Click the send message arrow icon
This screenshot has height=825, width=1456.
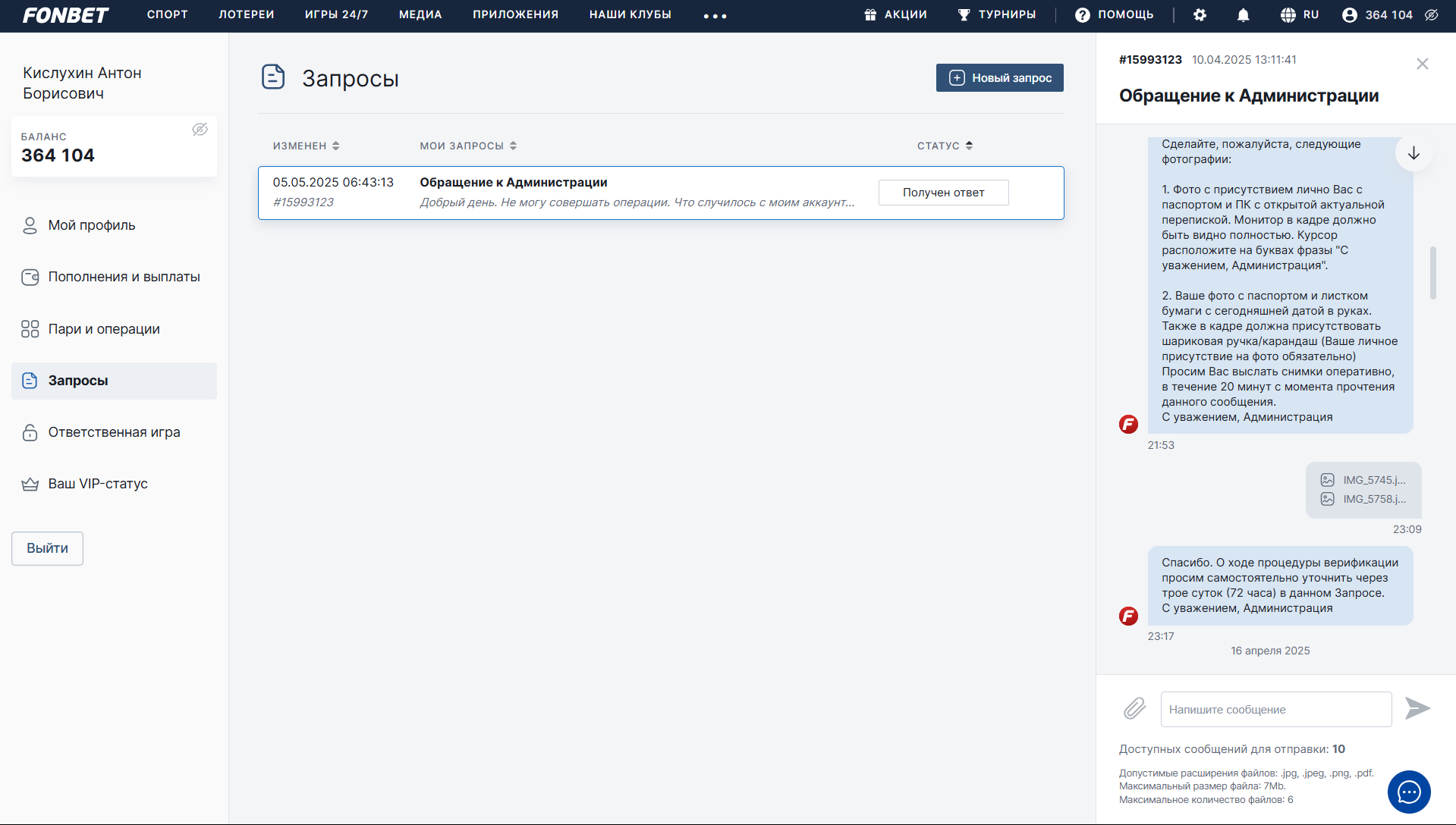[x=1417, y=708]
